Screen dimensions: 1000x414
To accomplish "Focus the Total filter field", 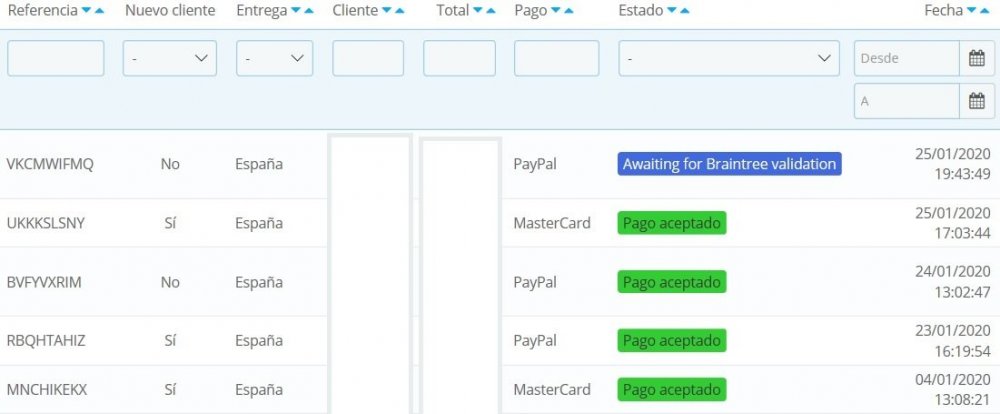I will 459,58.
